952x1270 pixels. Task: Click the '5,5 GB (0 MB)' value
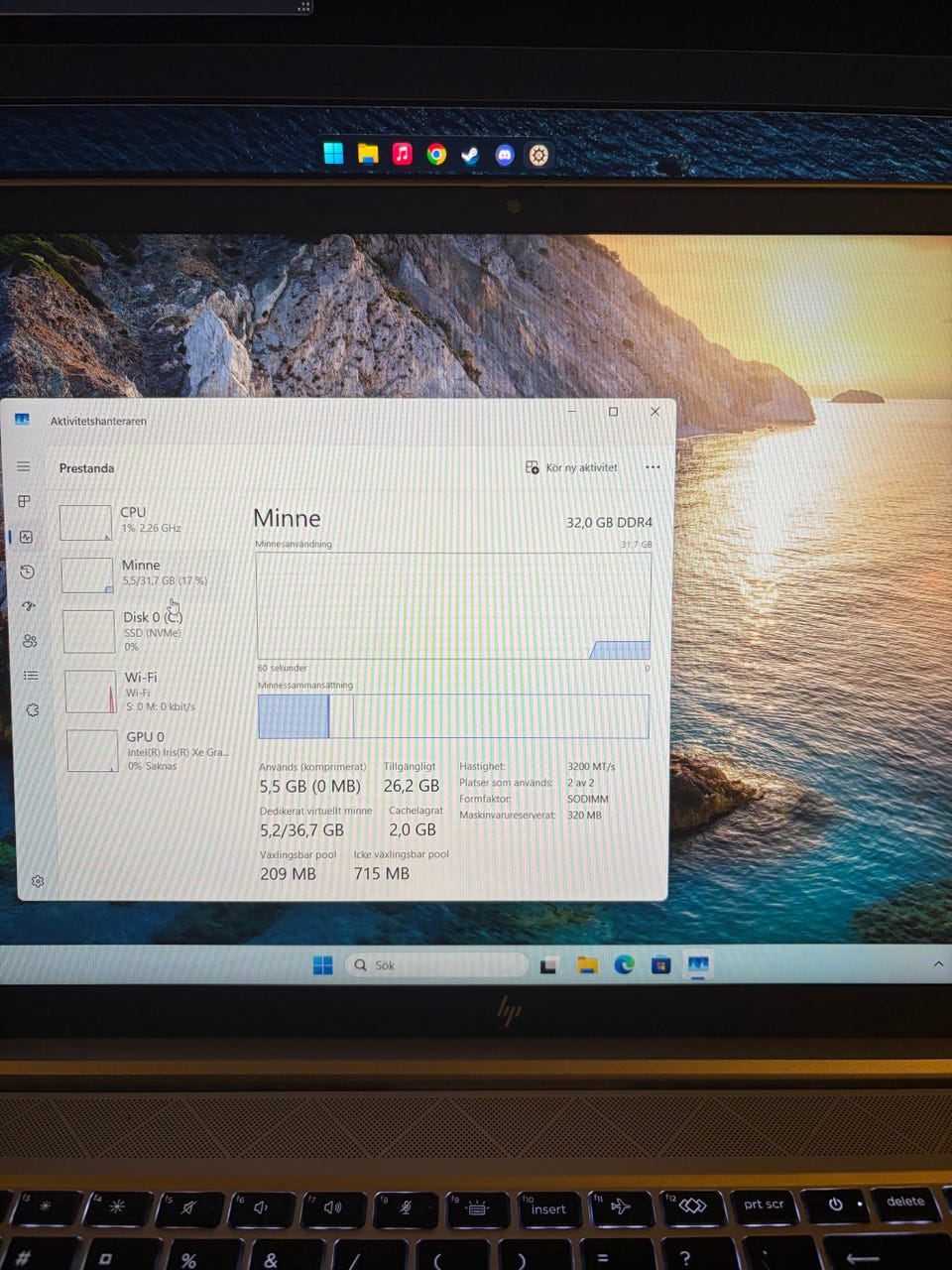(x=309, y=786)
